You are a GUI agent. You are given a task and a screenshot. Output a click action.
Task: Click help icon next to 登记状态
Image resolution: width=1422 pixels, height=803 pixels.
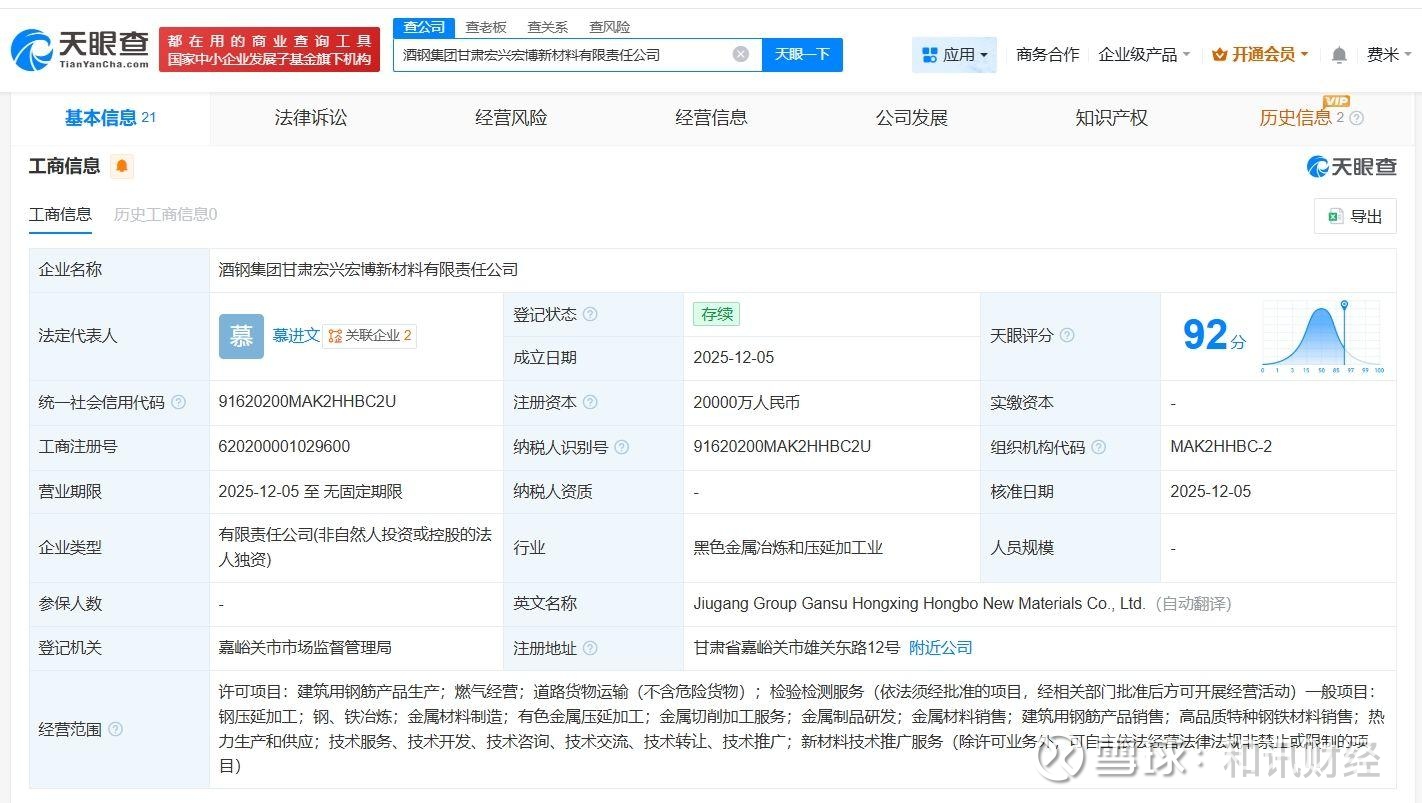pyautogui.click(x=590, y=314)
